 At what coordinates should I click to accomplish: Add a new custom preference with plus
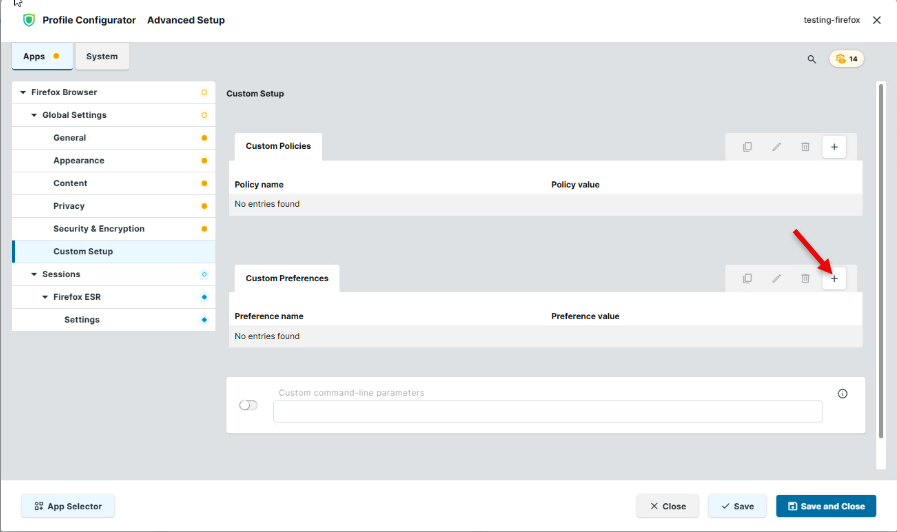(834, 279)
